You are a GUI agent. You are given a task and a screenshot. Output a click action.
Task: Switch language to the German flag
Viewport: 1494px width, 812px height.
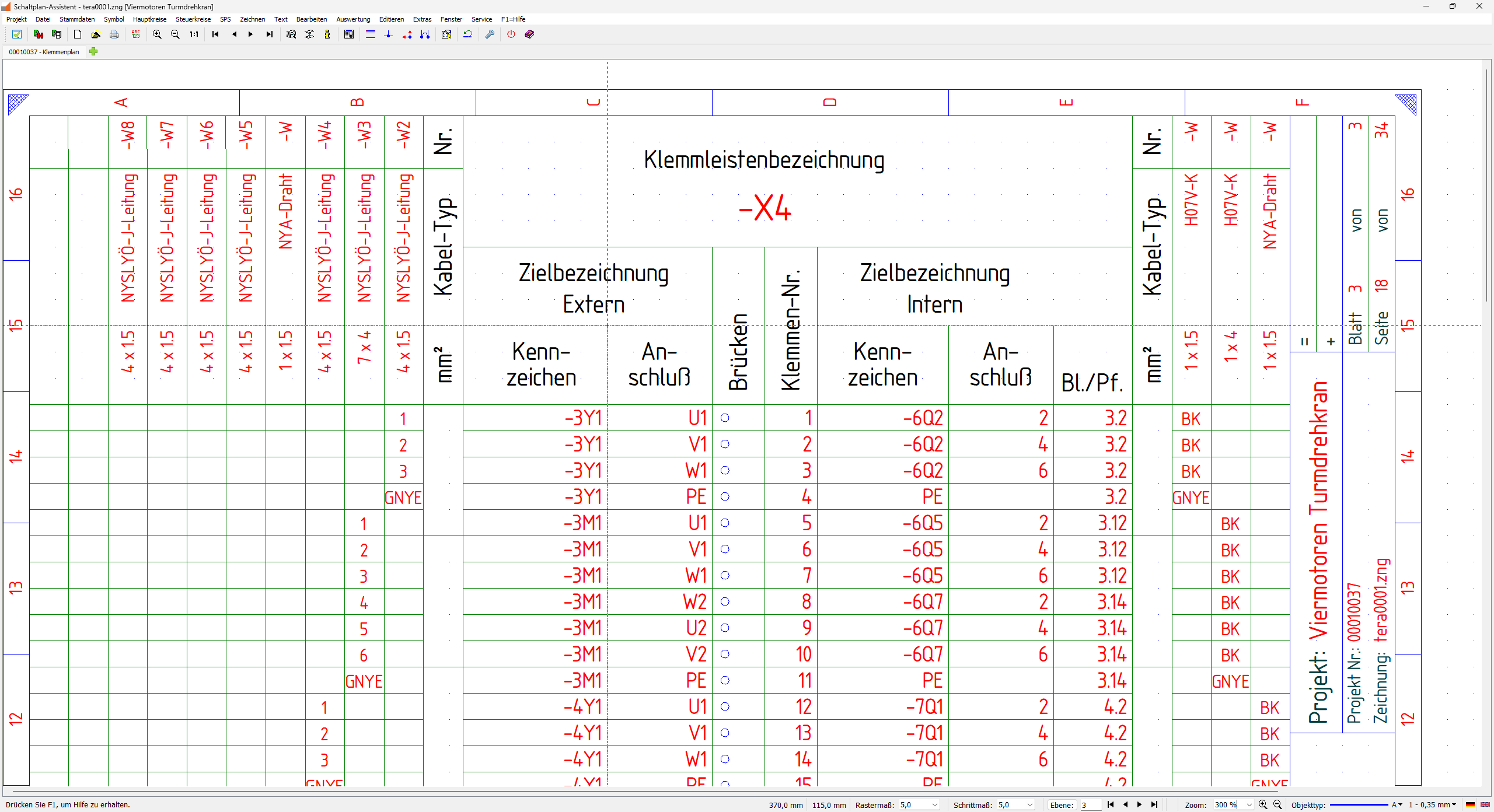tap(1471, 805)
